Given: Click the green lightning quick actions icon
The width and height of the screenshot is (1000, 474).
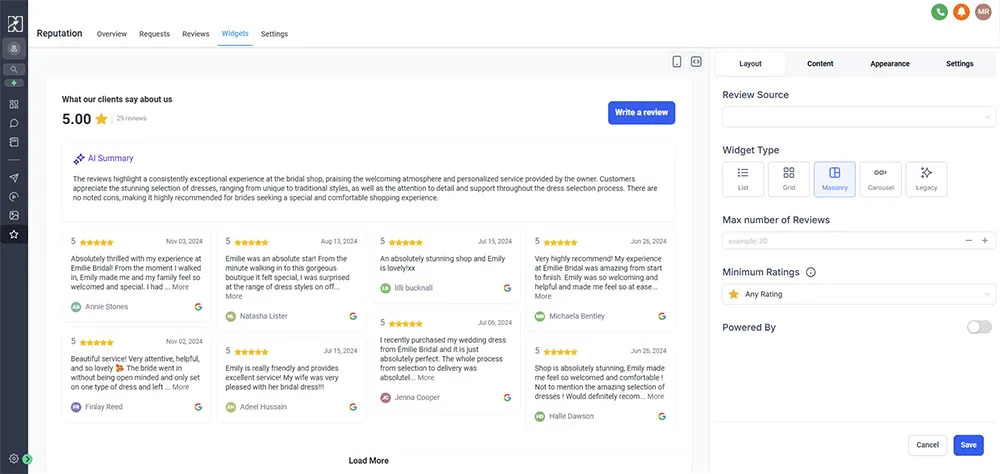Looking at the screenshot, I should click(x=14, y=83).
